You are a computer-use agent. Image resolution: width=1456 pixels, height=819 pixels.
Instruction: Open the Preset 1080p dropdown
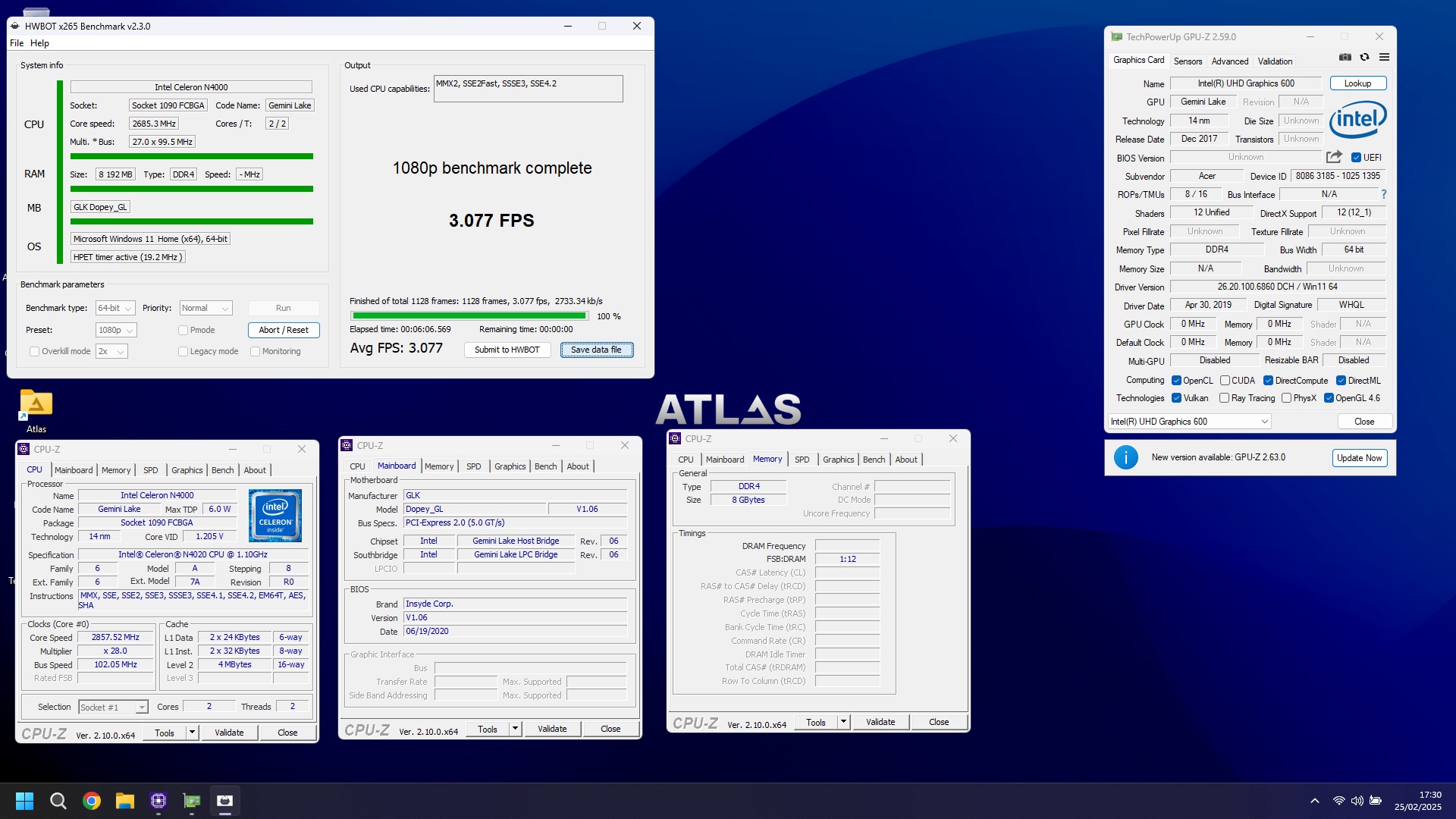pos(116,331)
